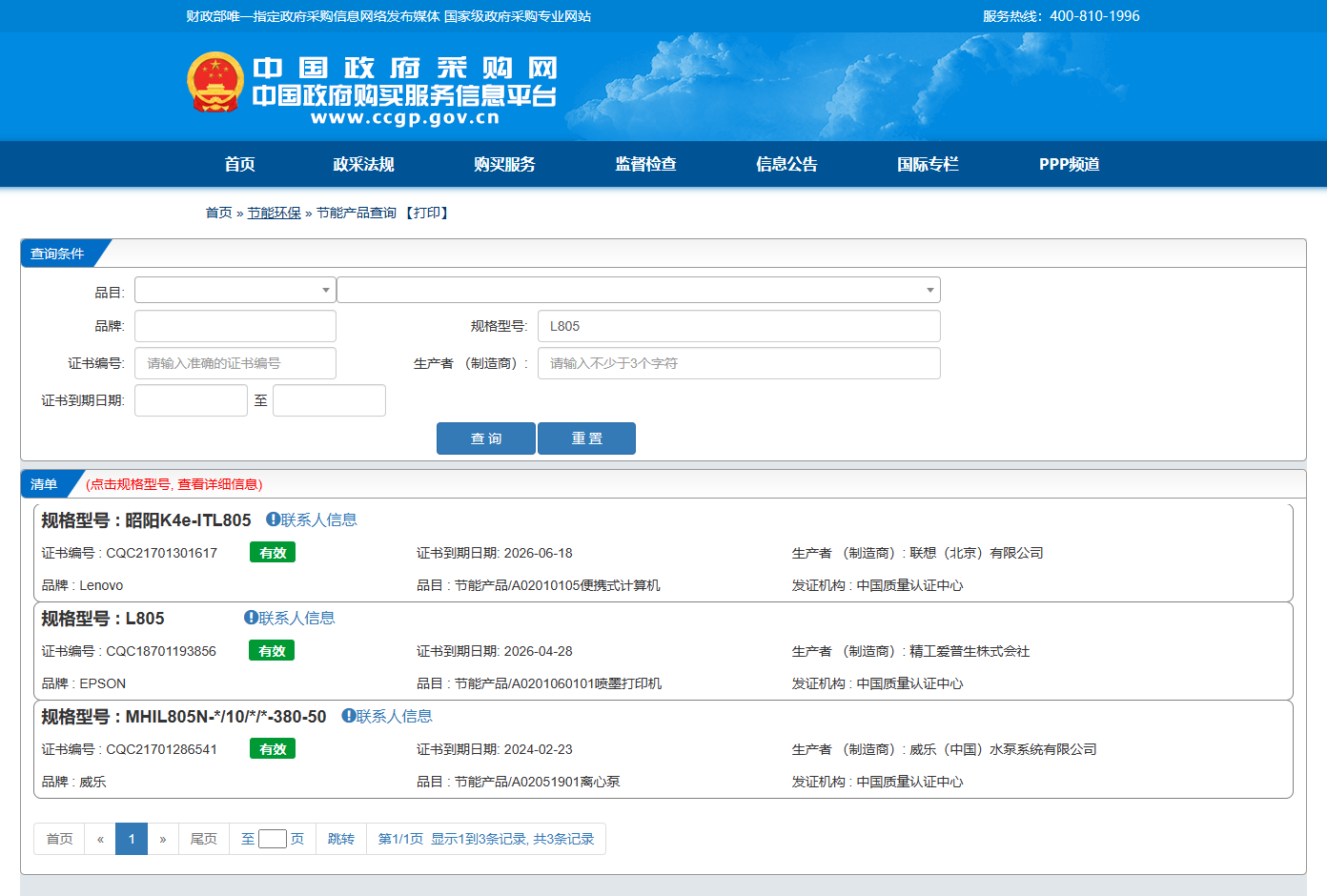Click info icon beside MHIL805N contact link
This screenshot has width=1327, height=896.
coord(349,716)
